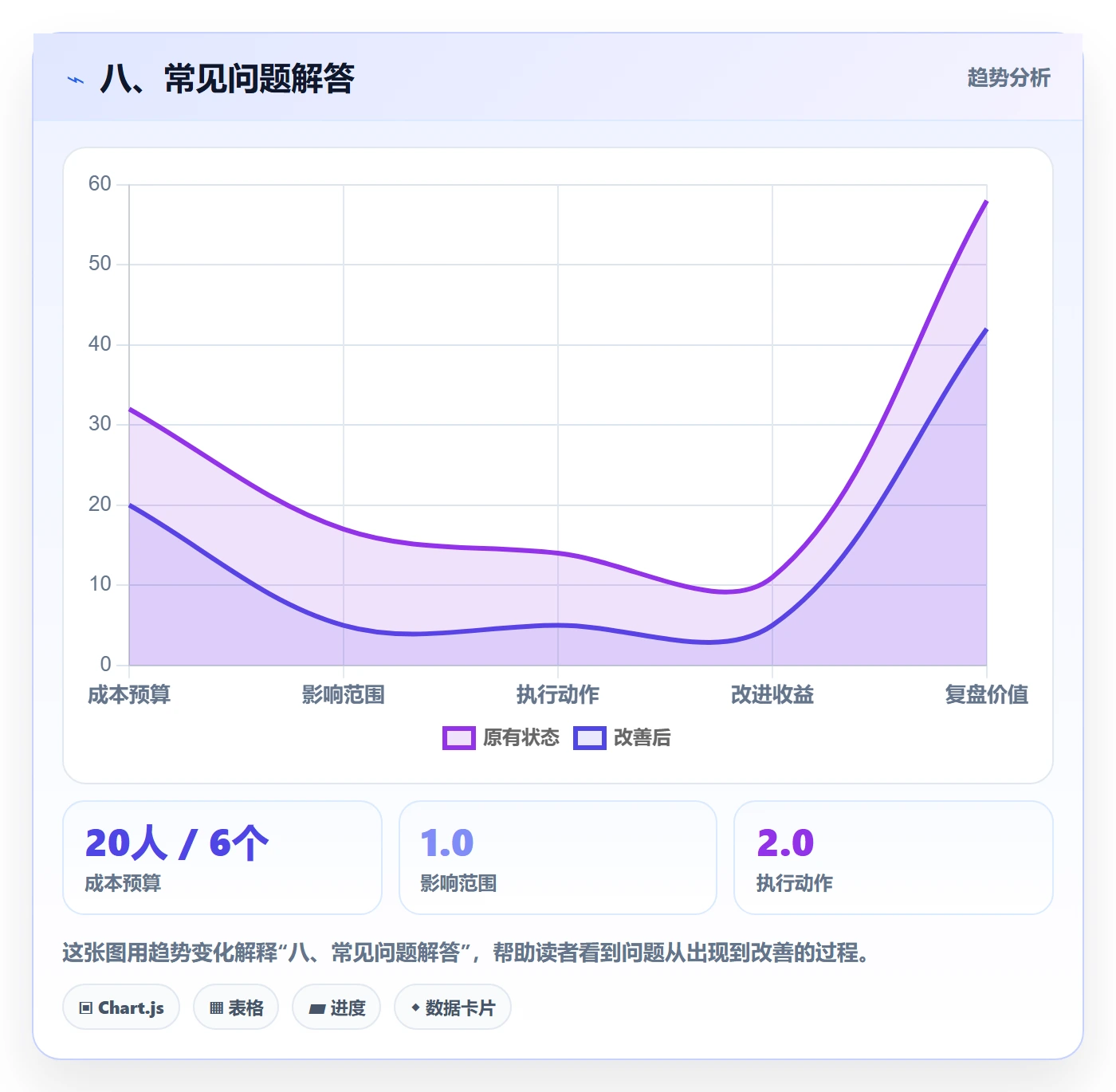Open the Chart.js tag
1116x1092 pixels.
(x=121, y=1008)
